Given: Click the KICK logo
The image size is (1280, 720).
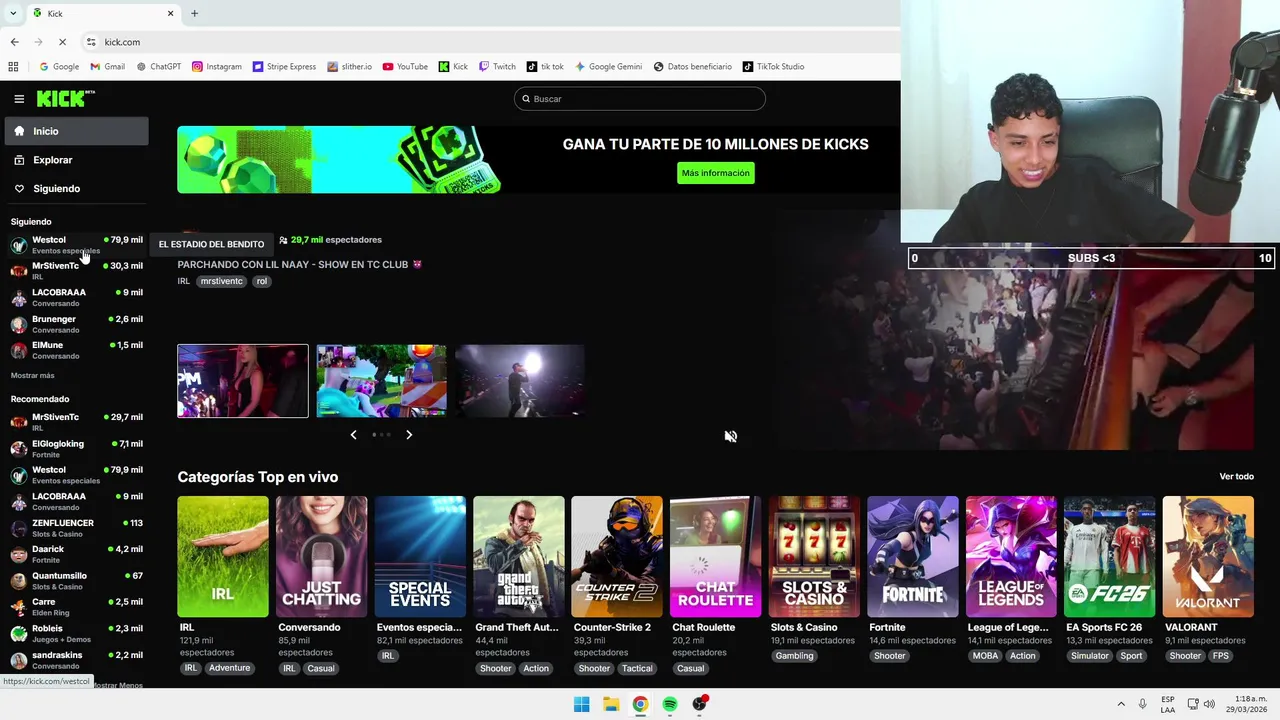Looking at the screenshot, I should 66,98.
